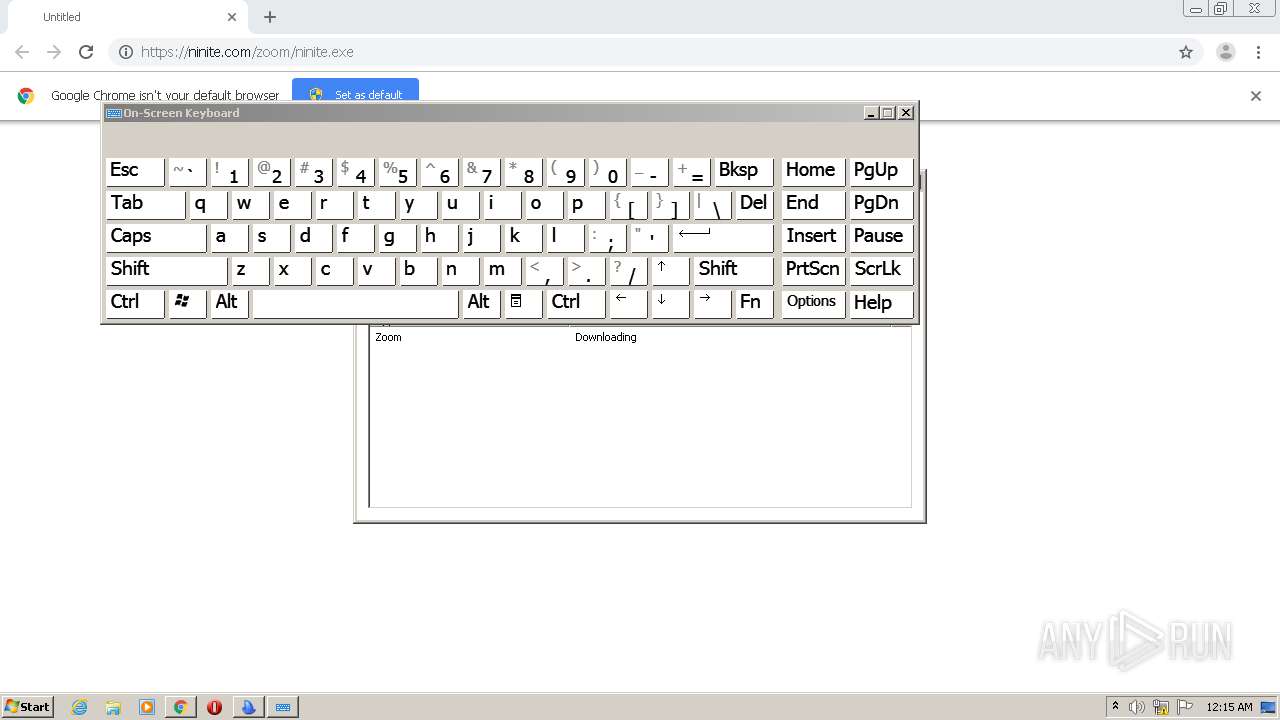
Task: Click the context menu key on keyboard
Action: (x=523, y=303)
